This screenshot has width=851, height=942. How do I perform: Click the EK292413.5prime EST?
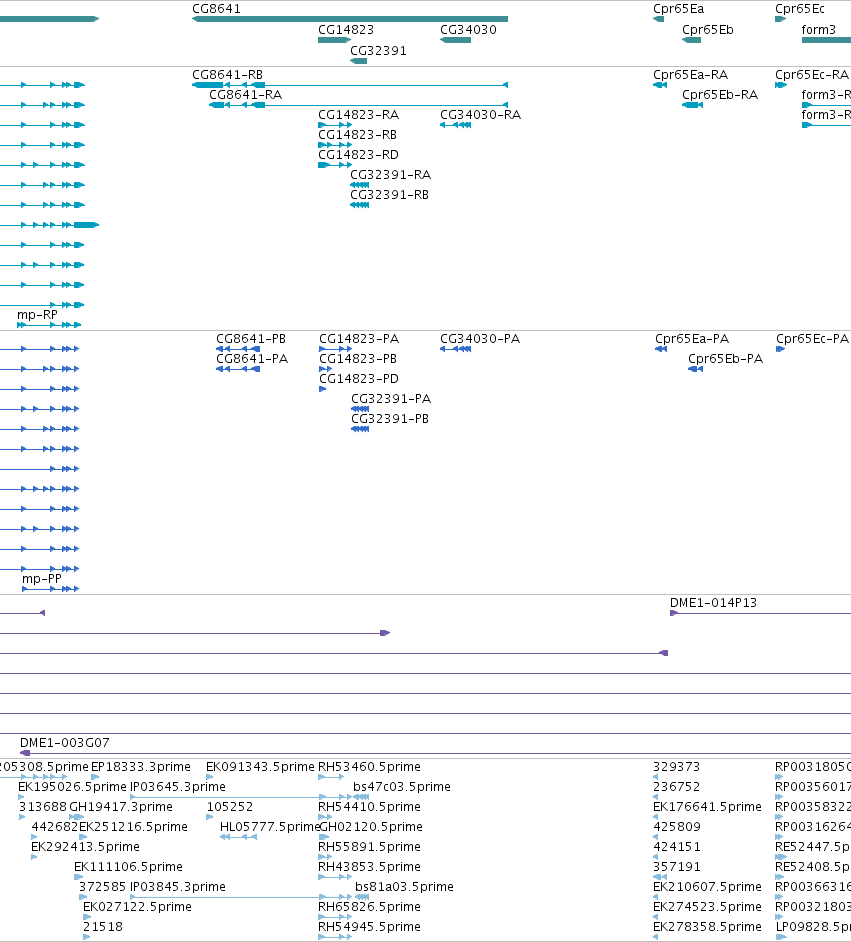pyautogui.click(x=34, y=857)
